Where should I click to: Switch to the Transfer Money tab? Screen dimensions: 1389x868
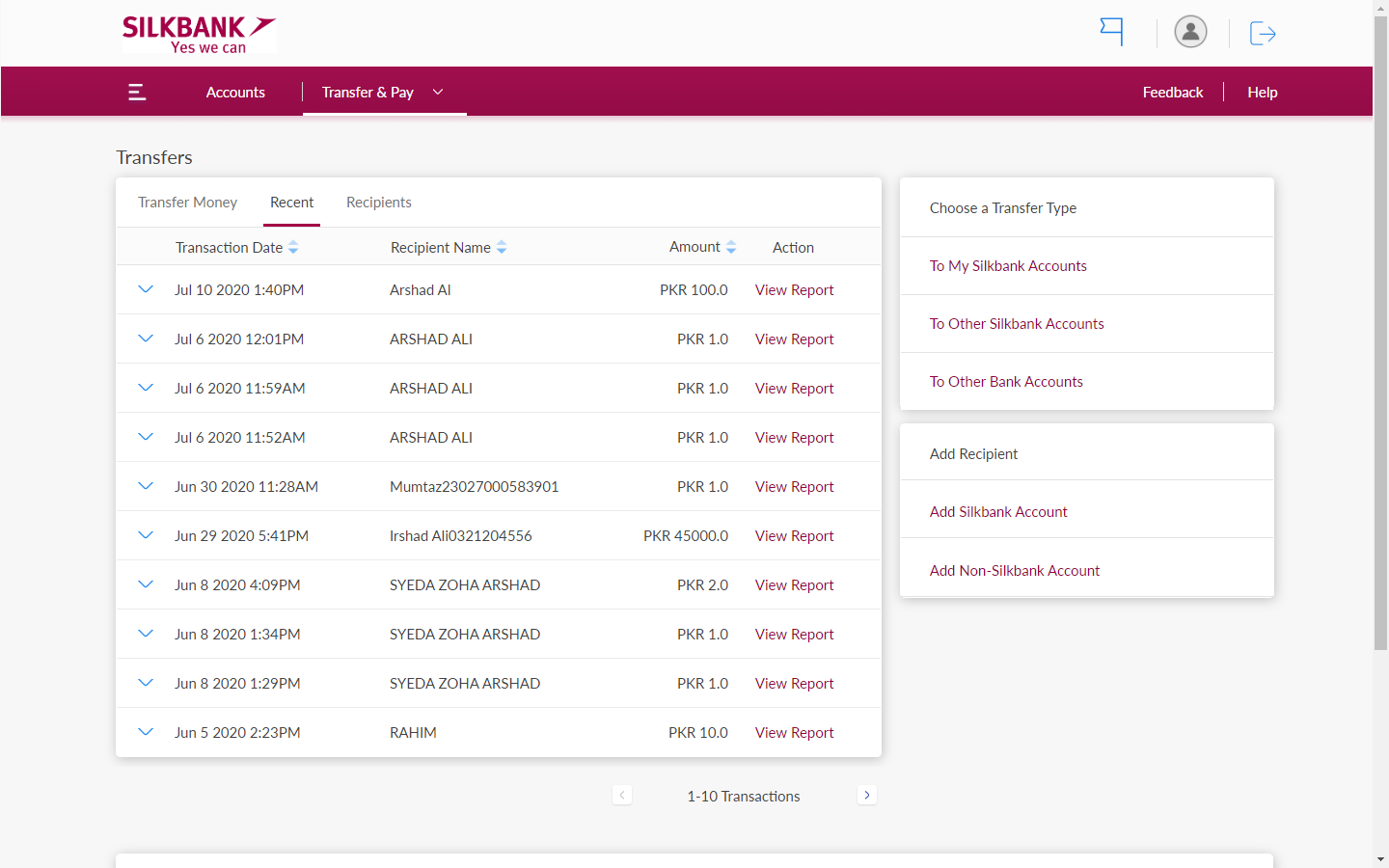tap(187, 203)
